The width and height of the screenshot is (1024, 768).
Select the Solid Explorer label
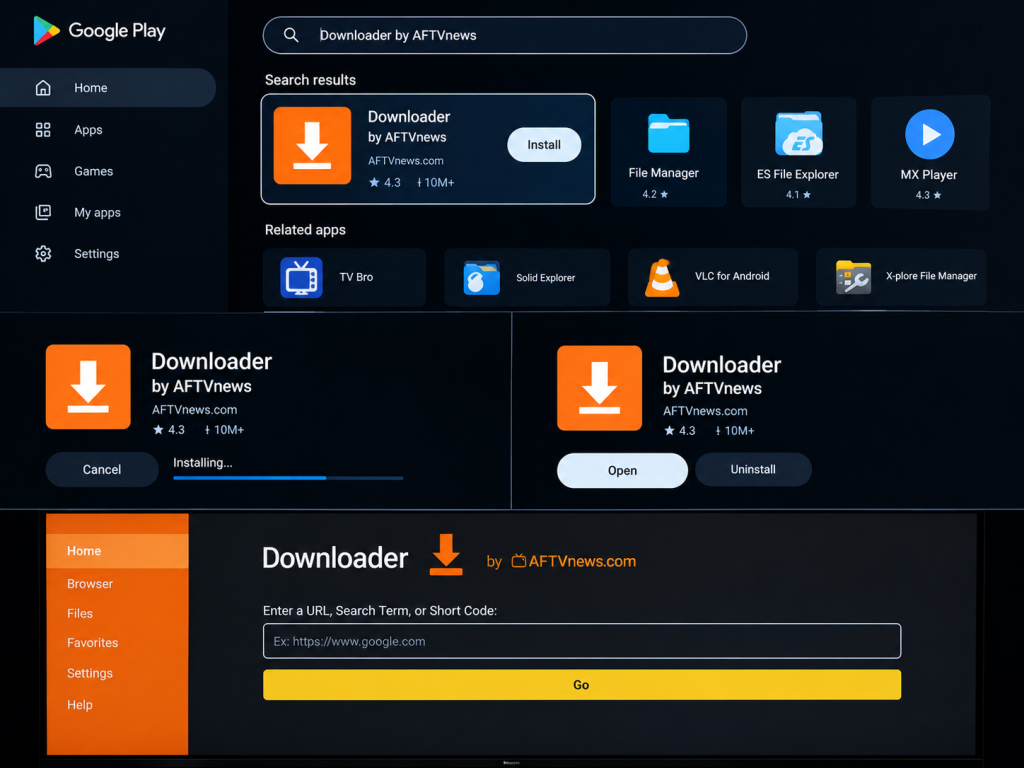(x=545, y=278)
